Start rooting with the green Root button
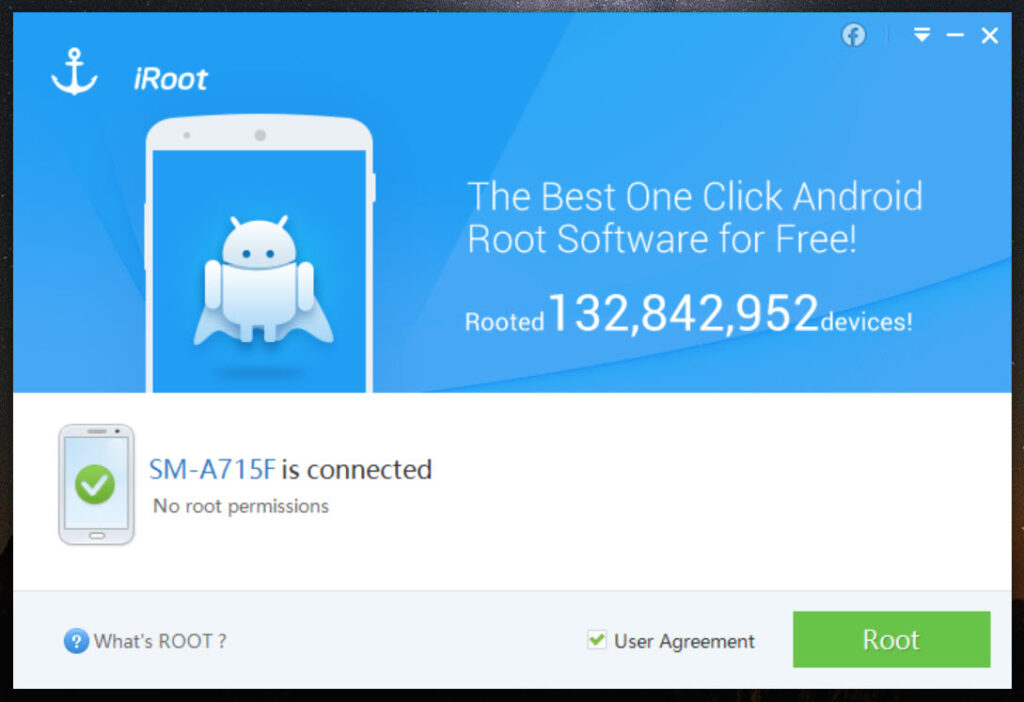This screenshot has height=702, width=1024. (891, 639)
